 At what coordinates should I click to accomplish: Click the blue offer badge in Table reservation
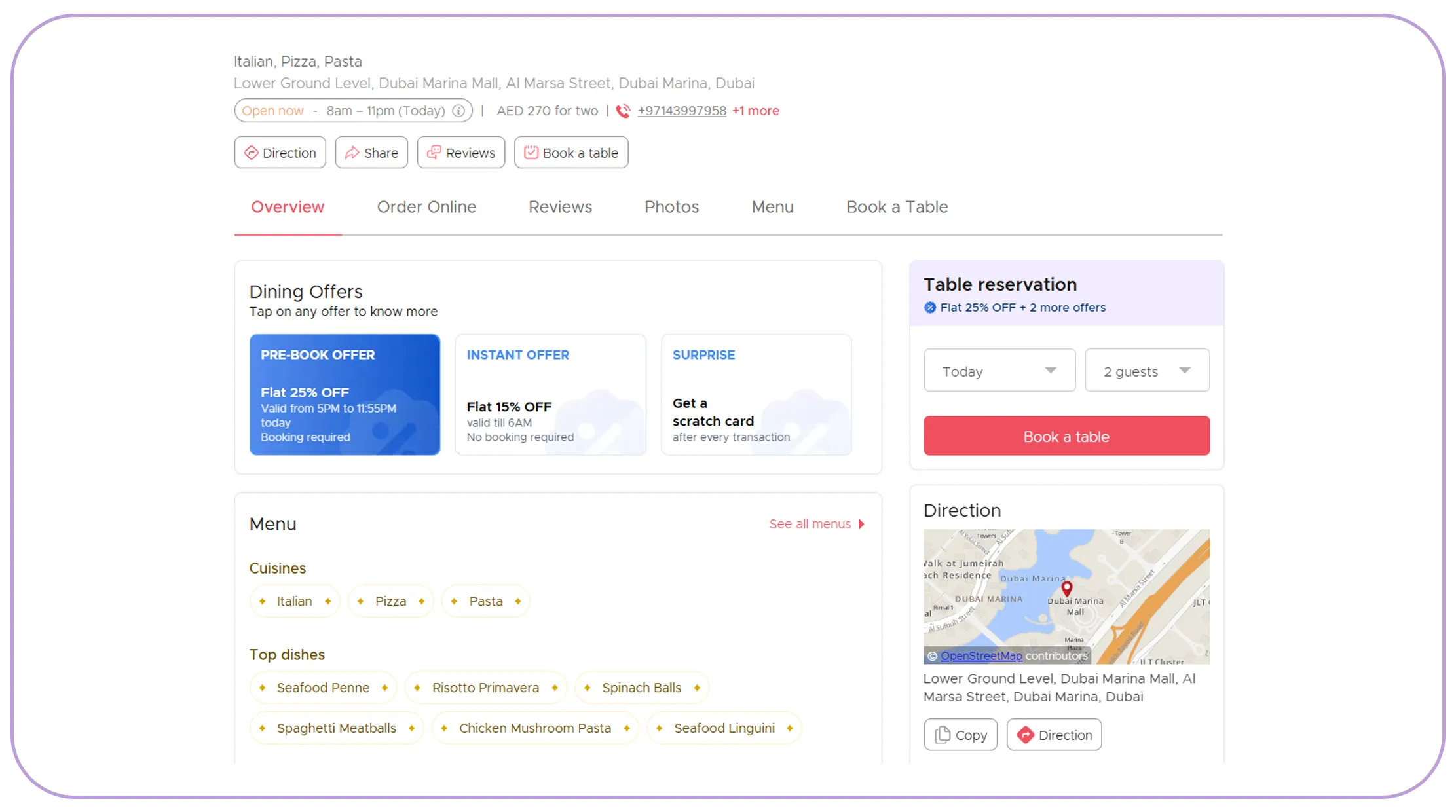pos(930,308)
